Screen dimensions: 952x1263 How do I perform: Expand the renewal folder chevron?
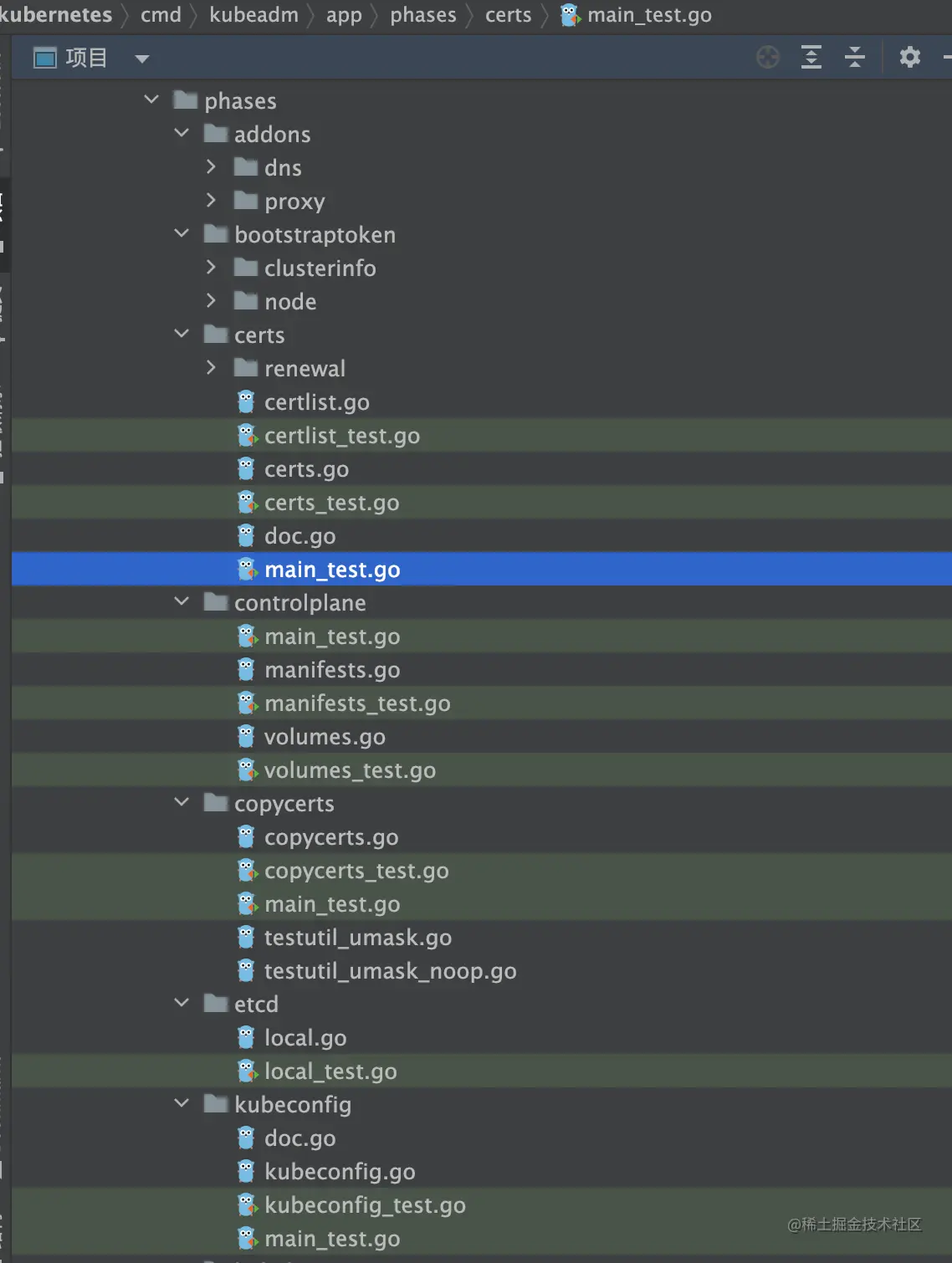click(212, 367)
